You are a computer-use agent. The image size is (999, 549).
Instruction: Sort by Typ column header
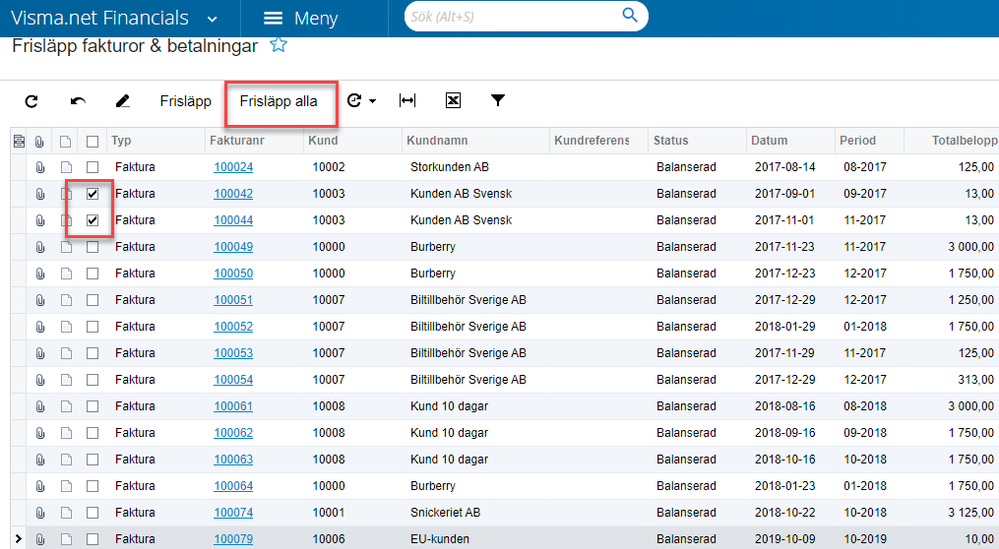pos(121,141)
